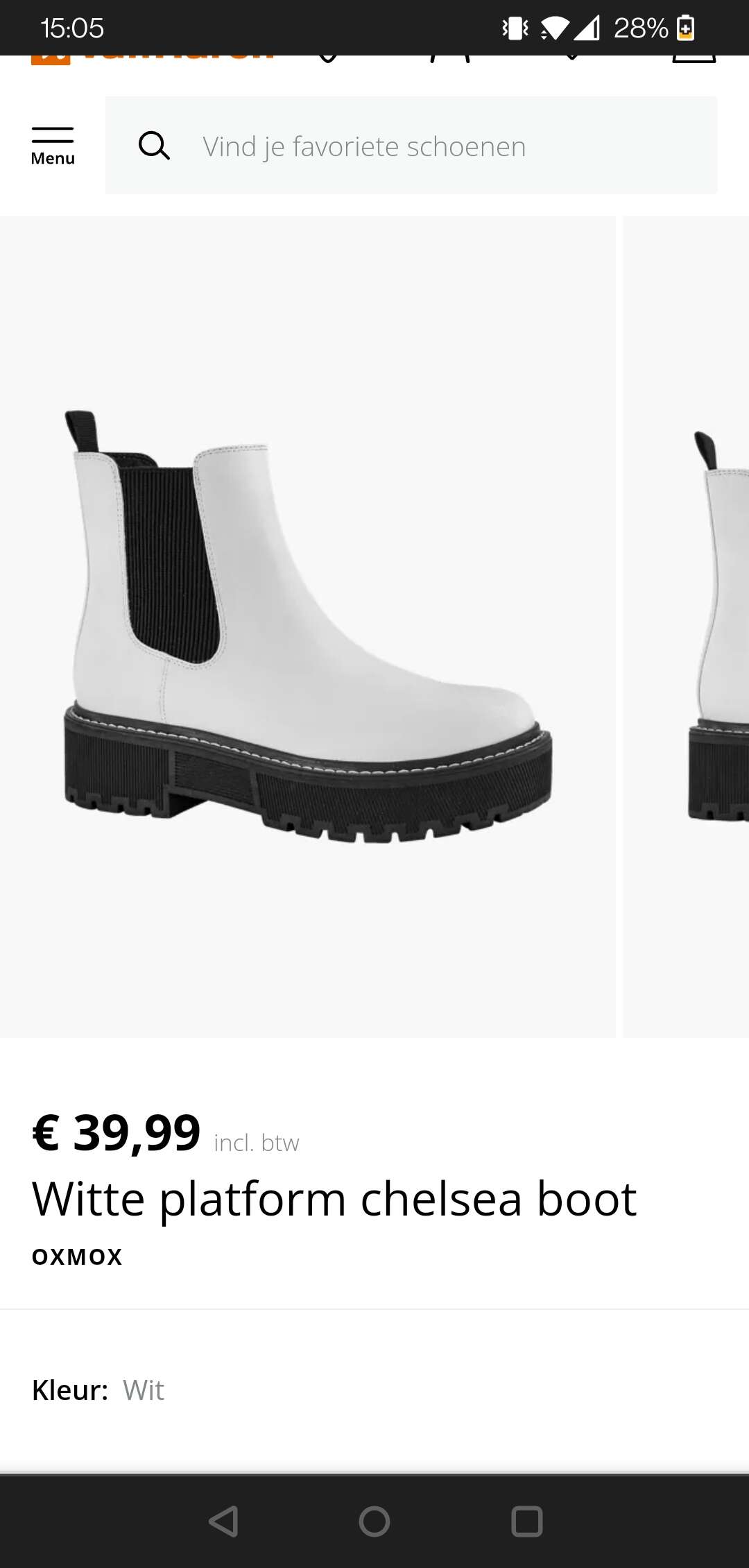749x1568 pixels.
Task: Open the hamburger Menu
Action: pyautogui.click(x=53, y=146)
